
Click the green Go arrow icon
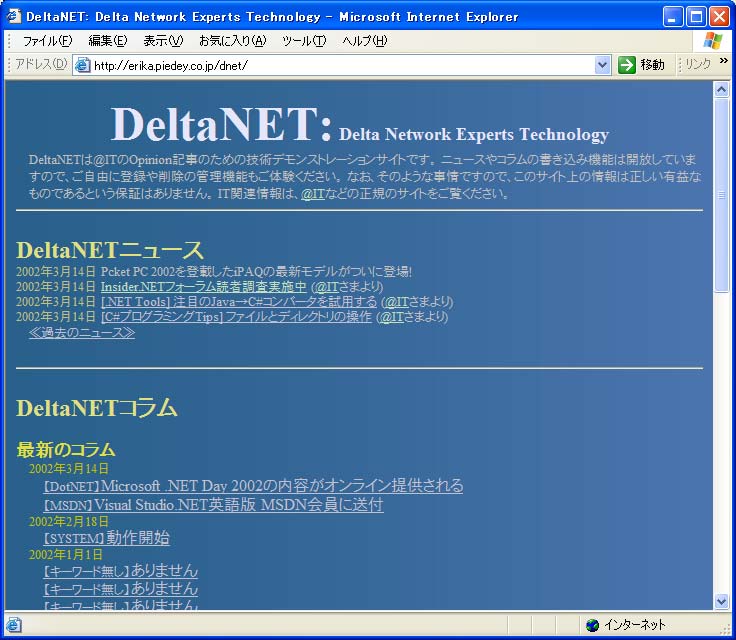(x=626, y=65)
